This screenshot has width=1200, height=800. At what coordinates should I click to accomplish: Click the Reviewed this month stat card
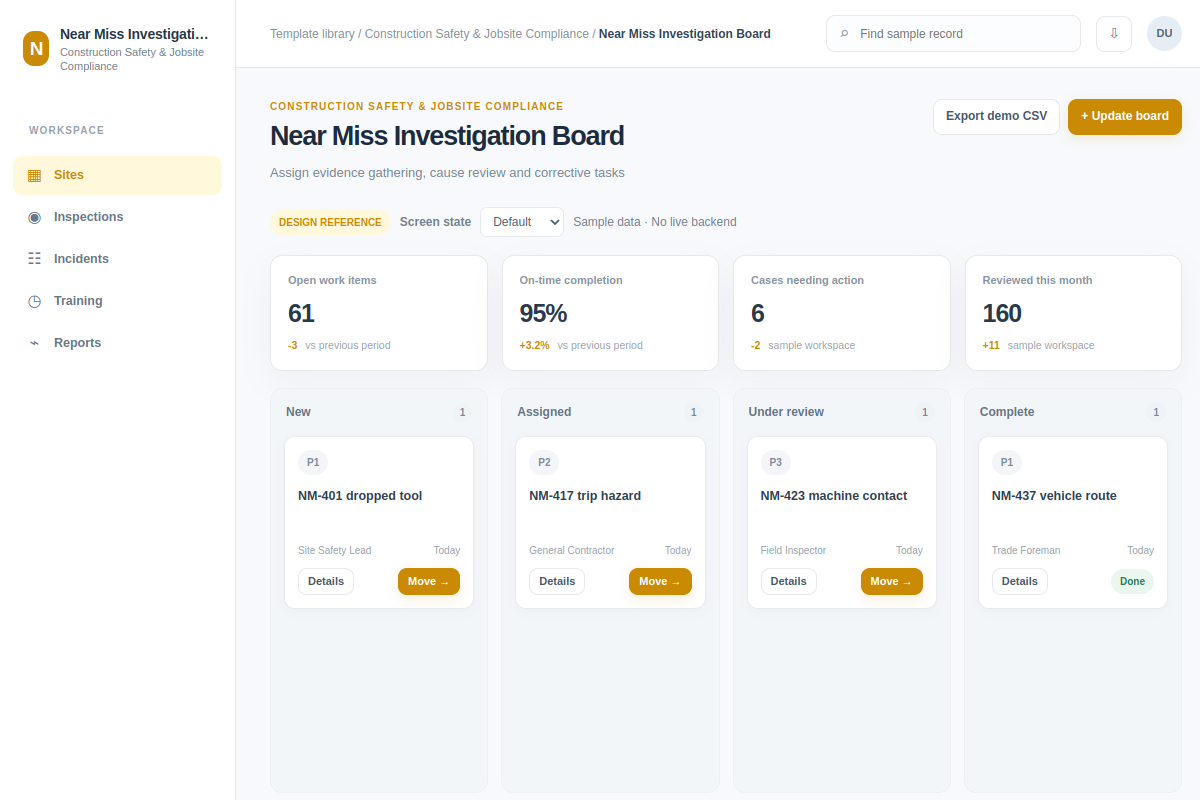[1073, 313]
